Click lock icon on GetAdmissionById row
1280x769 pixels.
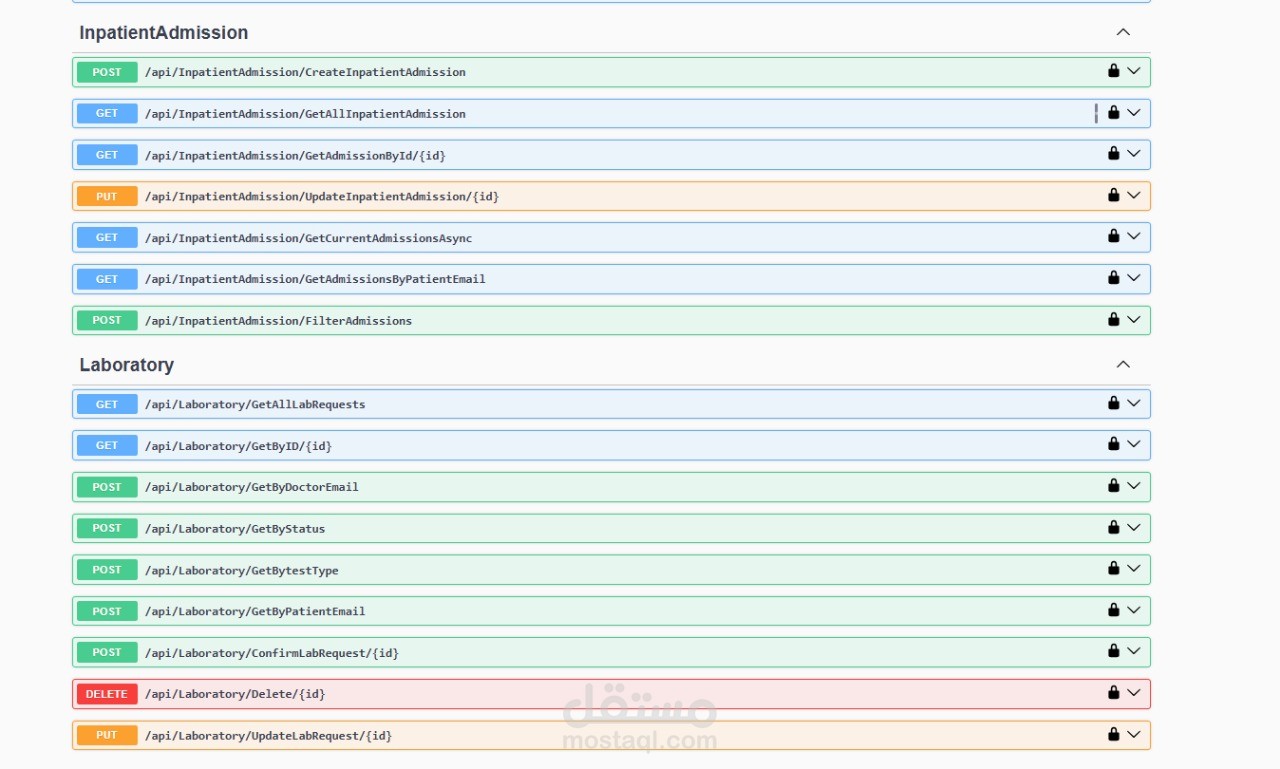coord(1113,153)
